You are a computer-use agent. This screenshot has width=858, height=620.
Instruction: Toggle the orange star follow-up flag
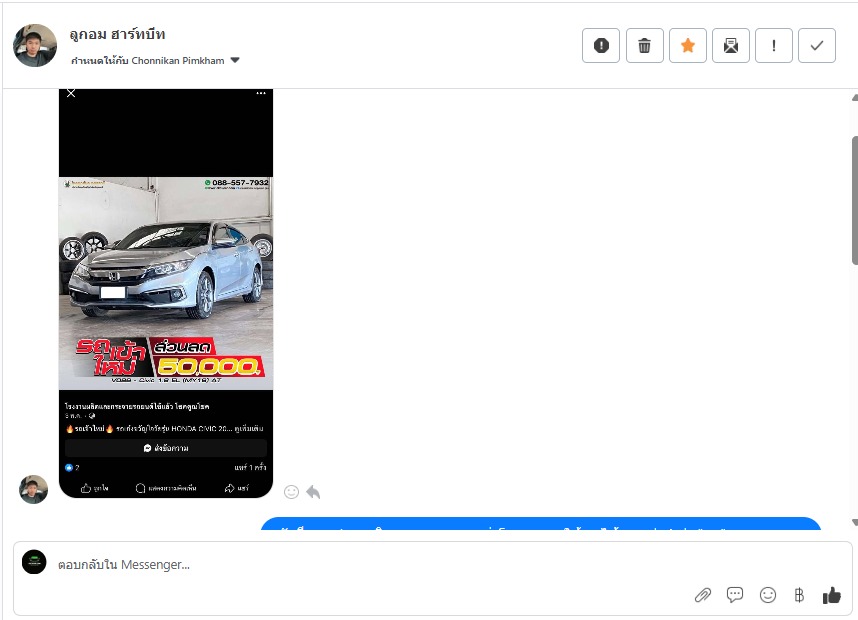688,45
